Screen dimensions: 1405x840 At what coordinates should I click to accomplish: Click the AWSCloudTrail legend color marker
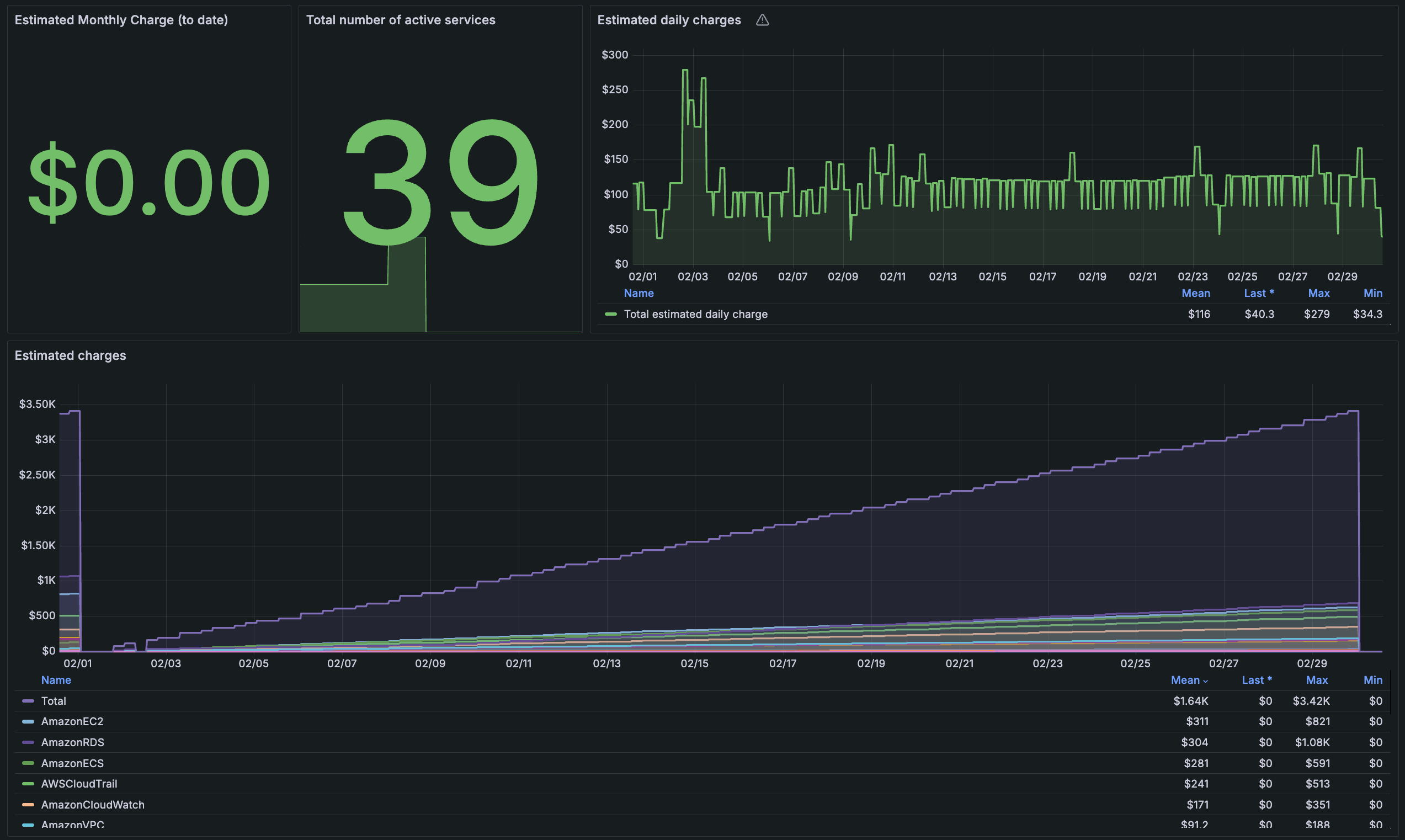point(28,784)
